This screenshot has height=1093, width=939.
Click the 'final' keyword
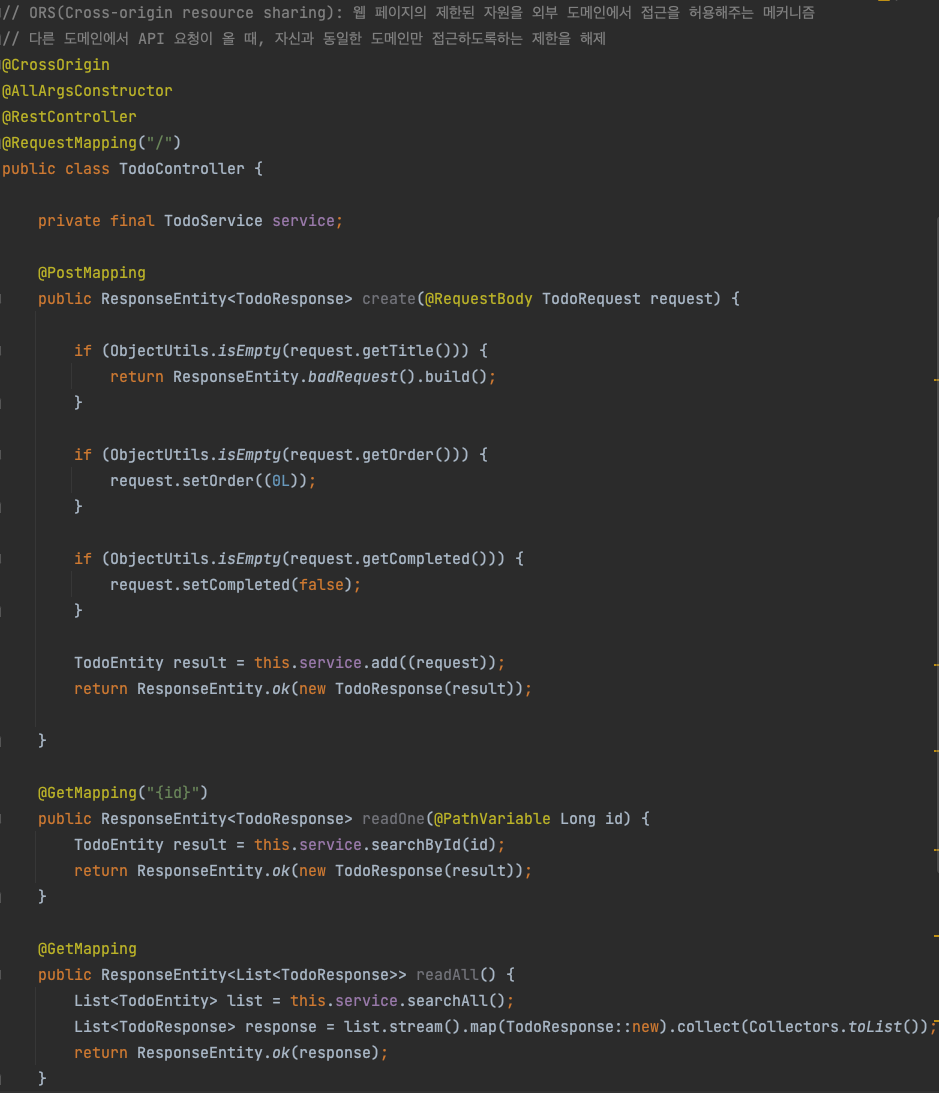click(x=132, y=221)
